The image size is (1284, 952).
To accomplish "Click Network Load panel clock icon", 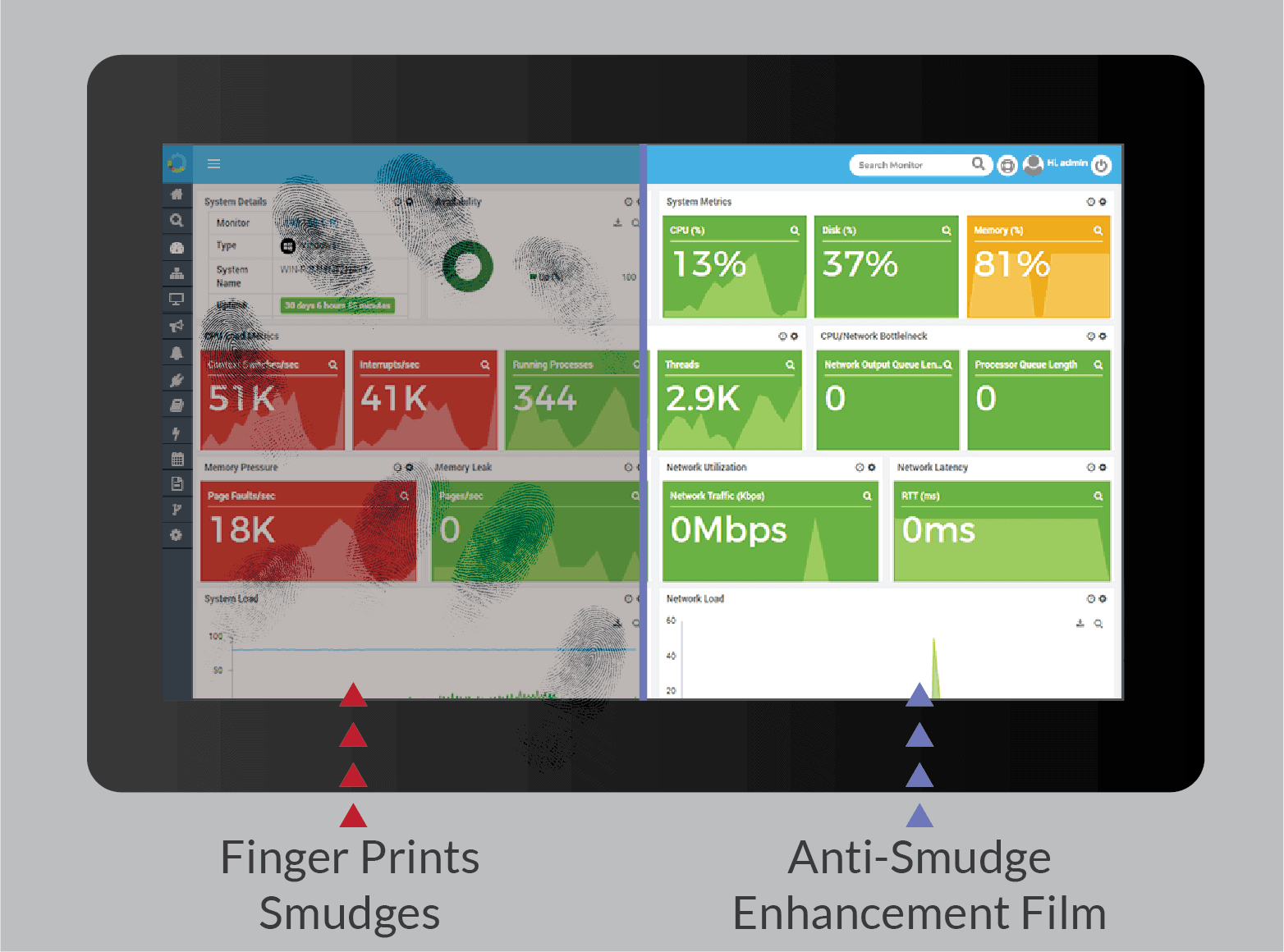I will tap(1091, 599).
